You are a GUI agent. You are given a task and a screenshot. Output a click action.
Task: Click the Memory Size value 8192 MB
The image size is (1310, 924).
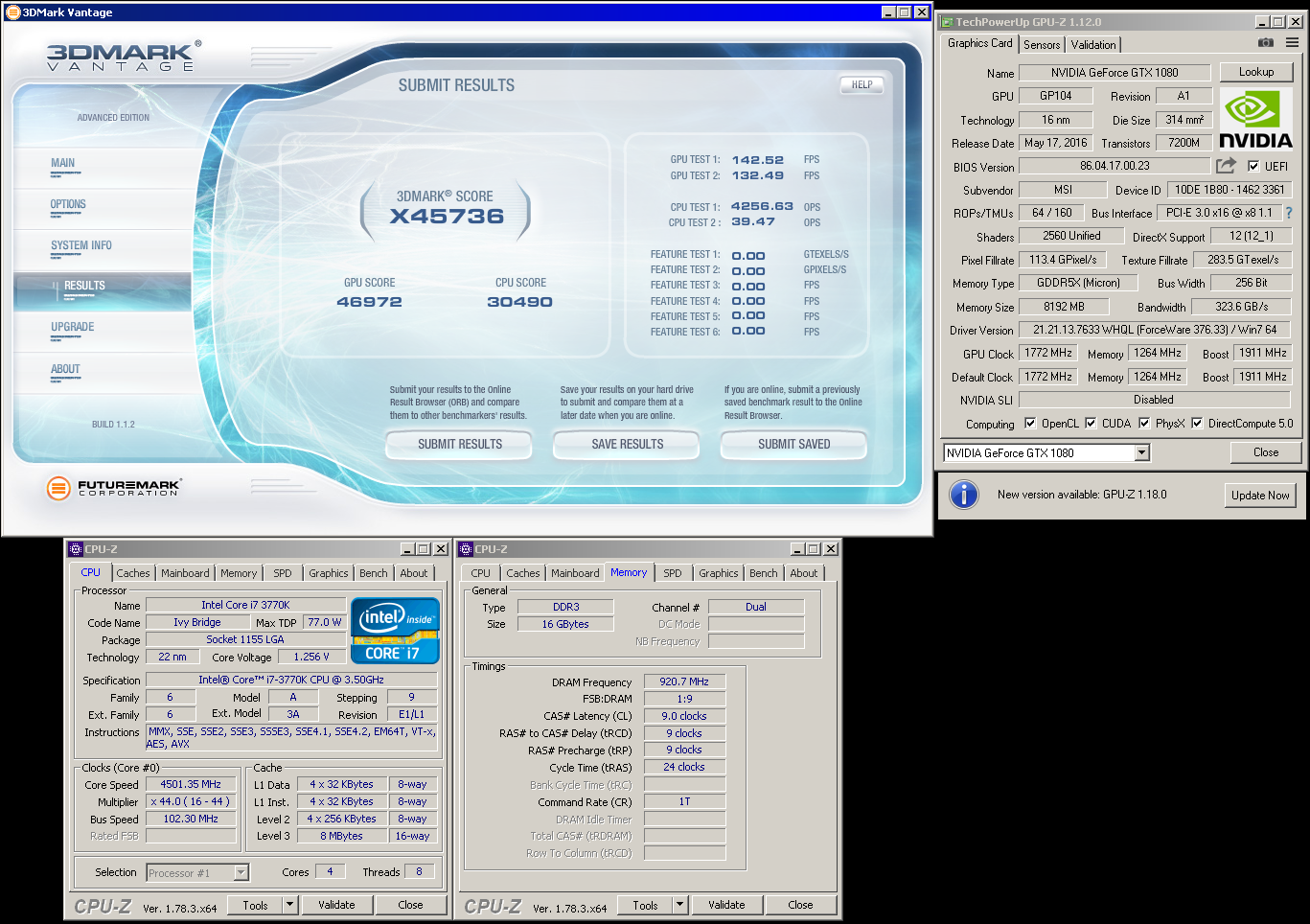[x=1064, y=307]
